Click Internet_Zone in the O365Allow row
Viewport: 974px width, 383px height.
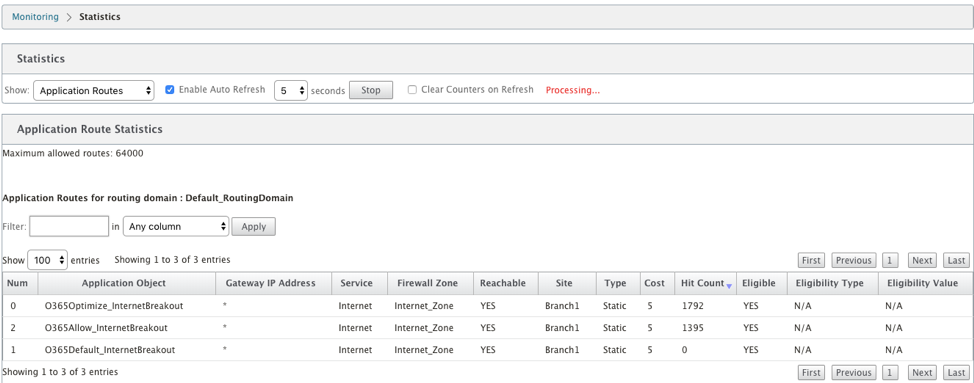click(424, 328)
